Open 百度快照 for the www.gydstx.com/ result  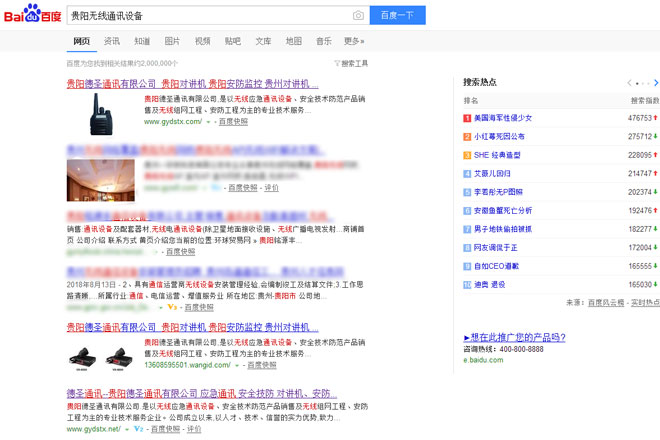click(x=233, y=122)
